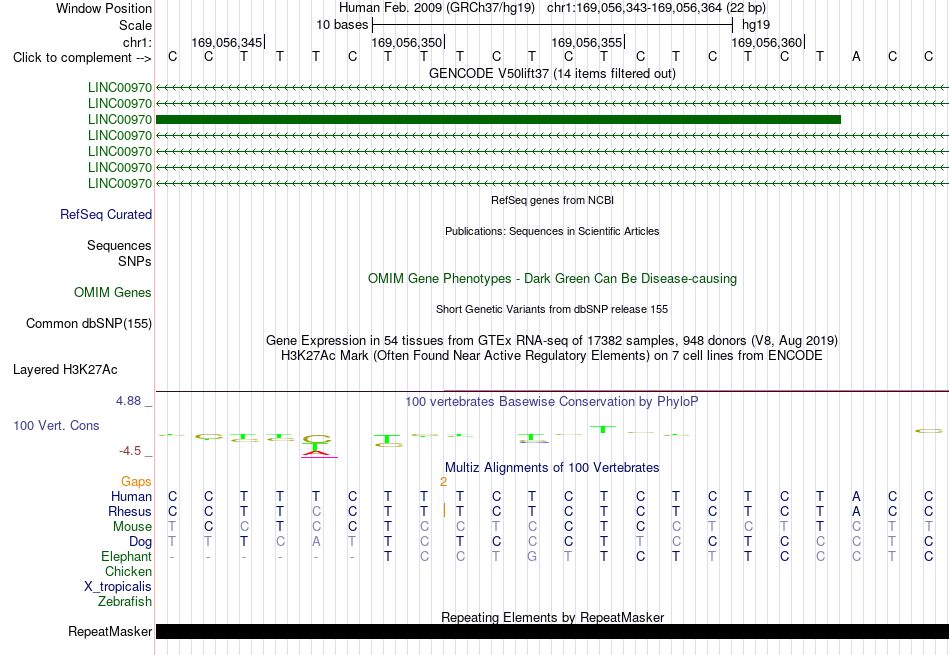The image size is (950, 655).
Task: Click the 'Zebrafish' alignment row label
Action: [x=125, y=602]
